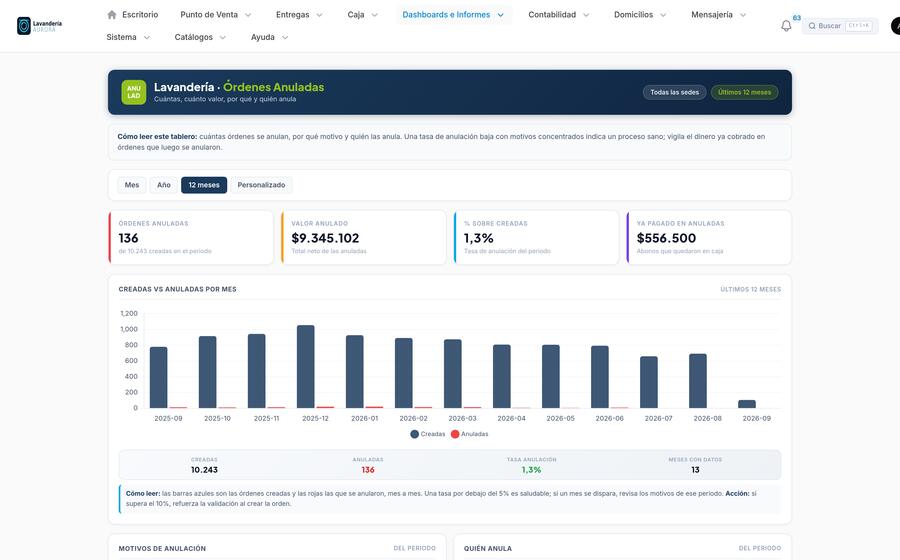This screenshot has width=900, height=560.
Task: Click the search magnifier icon
Action: tap(812, 26)
